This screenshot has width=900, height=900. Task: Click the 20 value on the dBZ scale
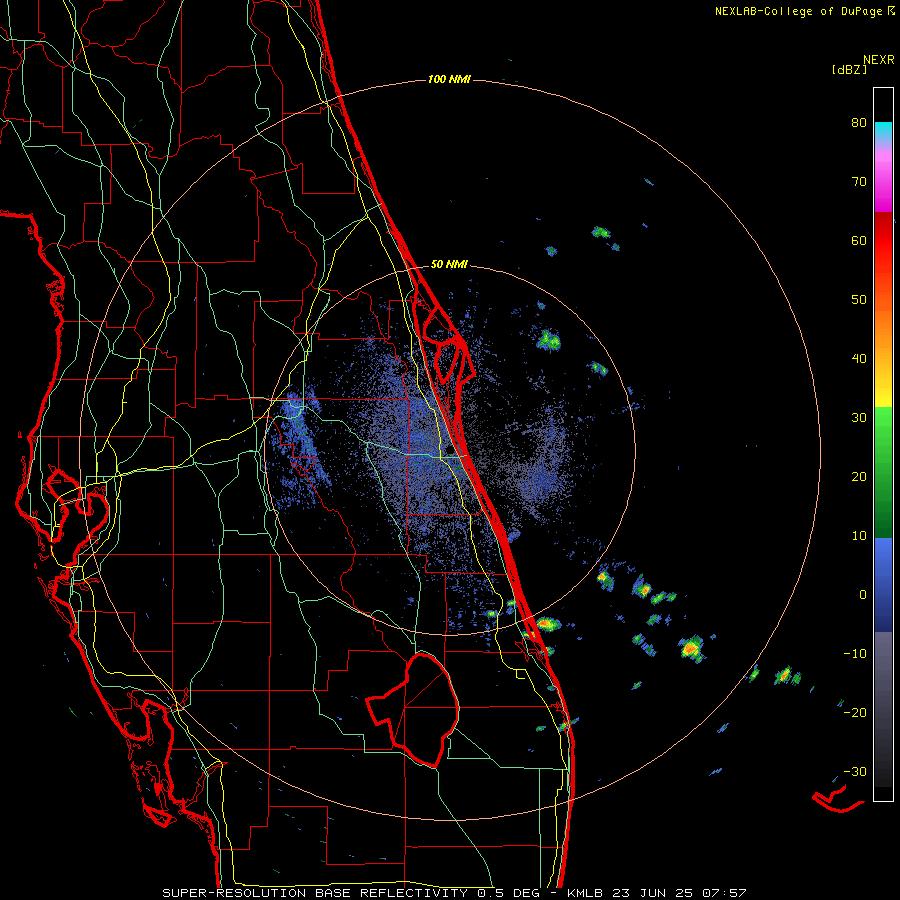[859, 477]
